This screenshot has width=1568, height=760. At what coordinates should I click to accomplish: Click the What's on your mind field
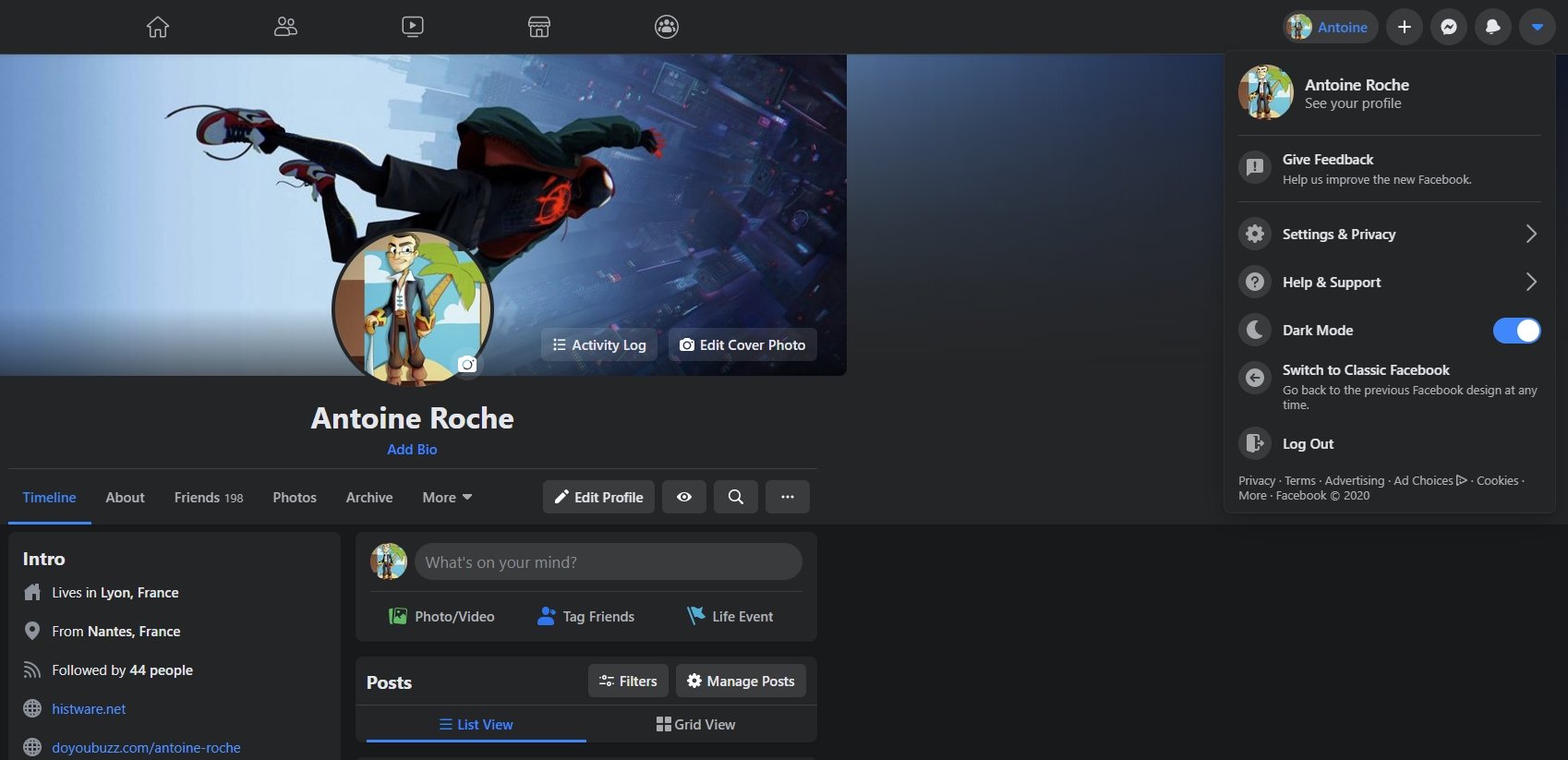[x=608, y=562]
